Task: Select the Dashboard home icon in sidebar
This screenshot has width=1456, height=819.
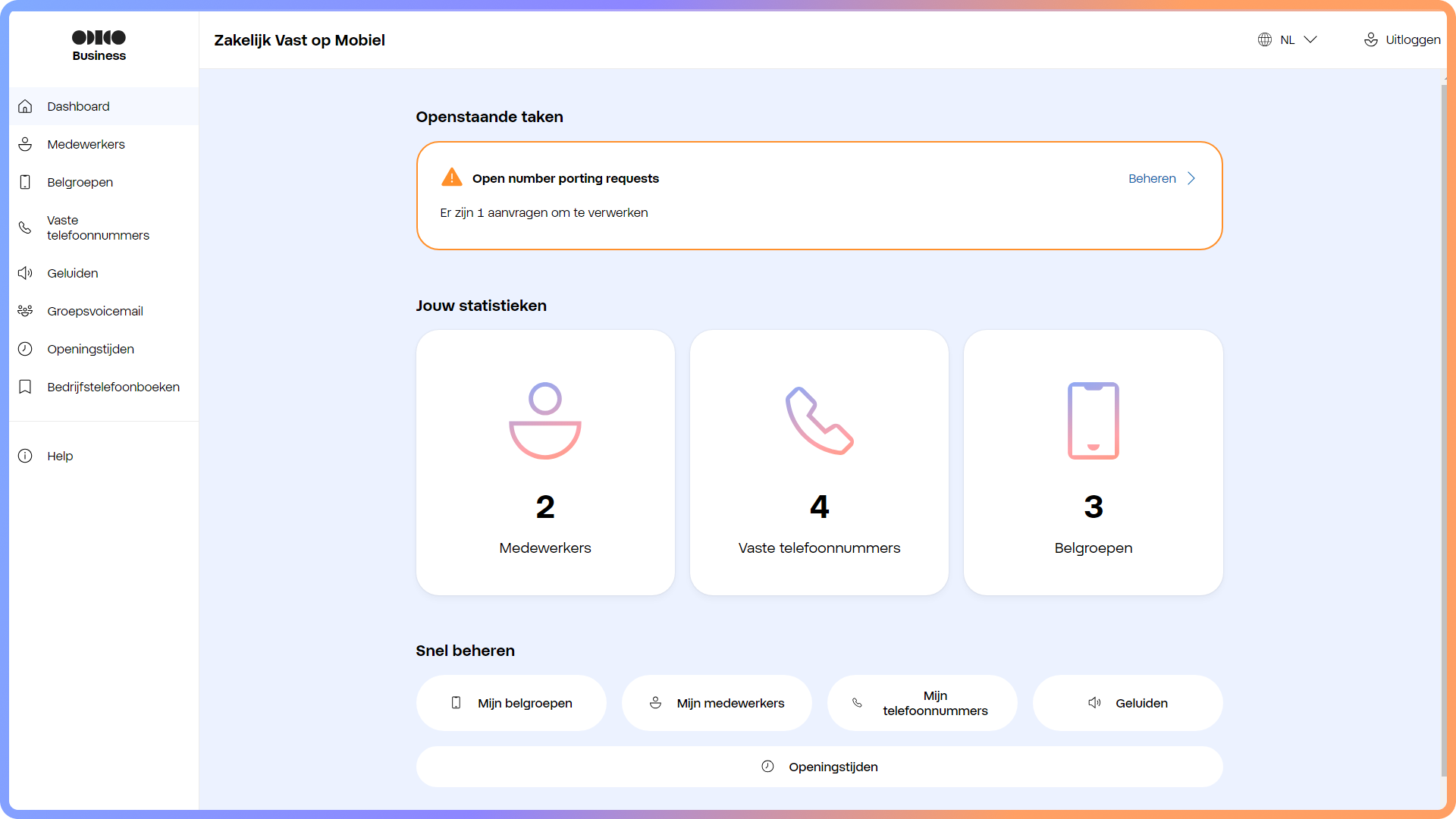Action: (25, 106)
